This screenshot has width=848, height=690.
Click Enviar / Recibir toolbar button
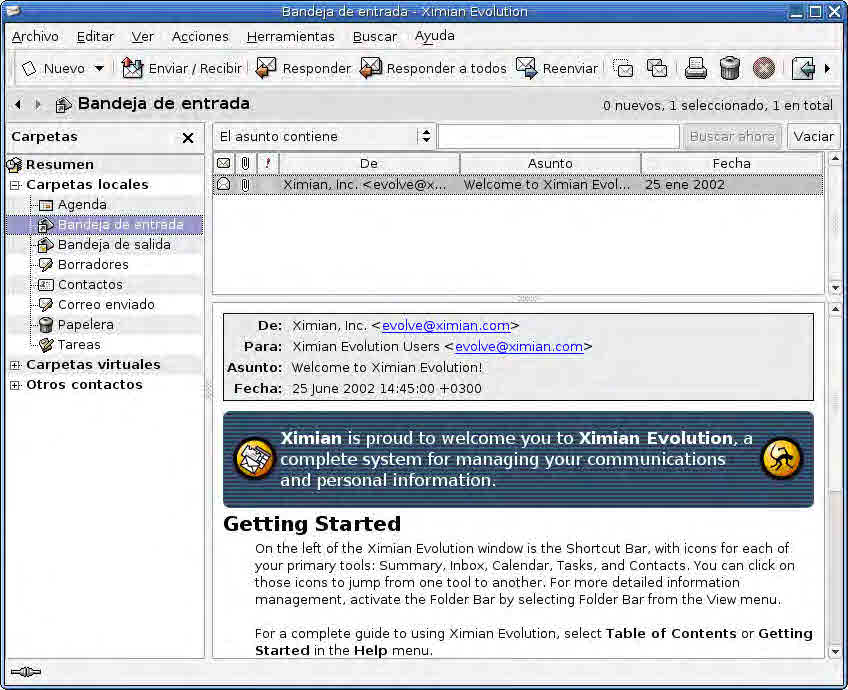pyautogui.click(x=181, y=69)
